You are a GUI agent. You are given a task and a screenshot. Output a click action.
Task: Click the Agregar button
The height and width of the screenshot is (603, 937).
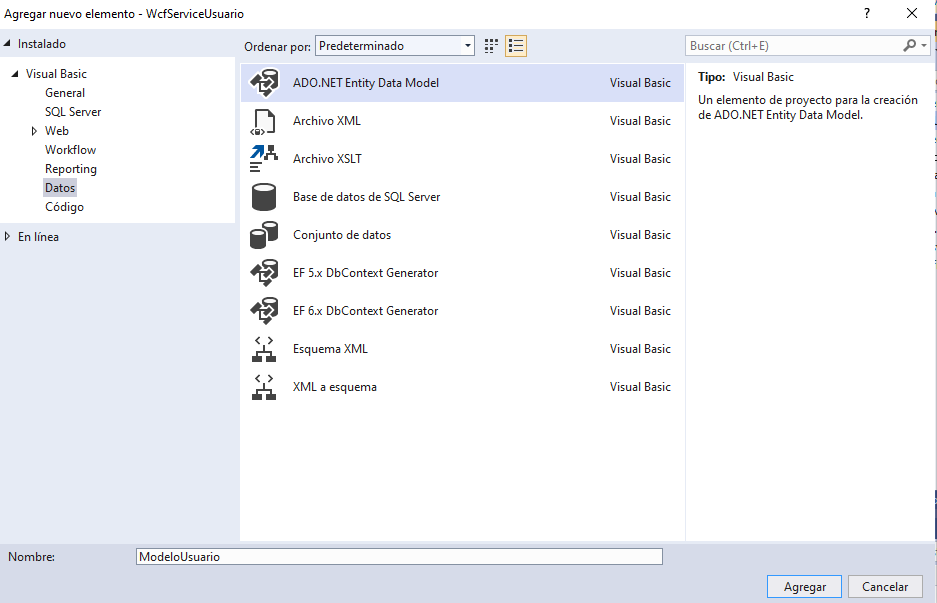[x=804, y=586]
